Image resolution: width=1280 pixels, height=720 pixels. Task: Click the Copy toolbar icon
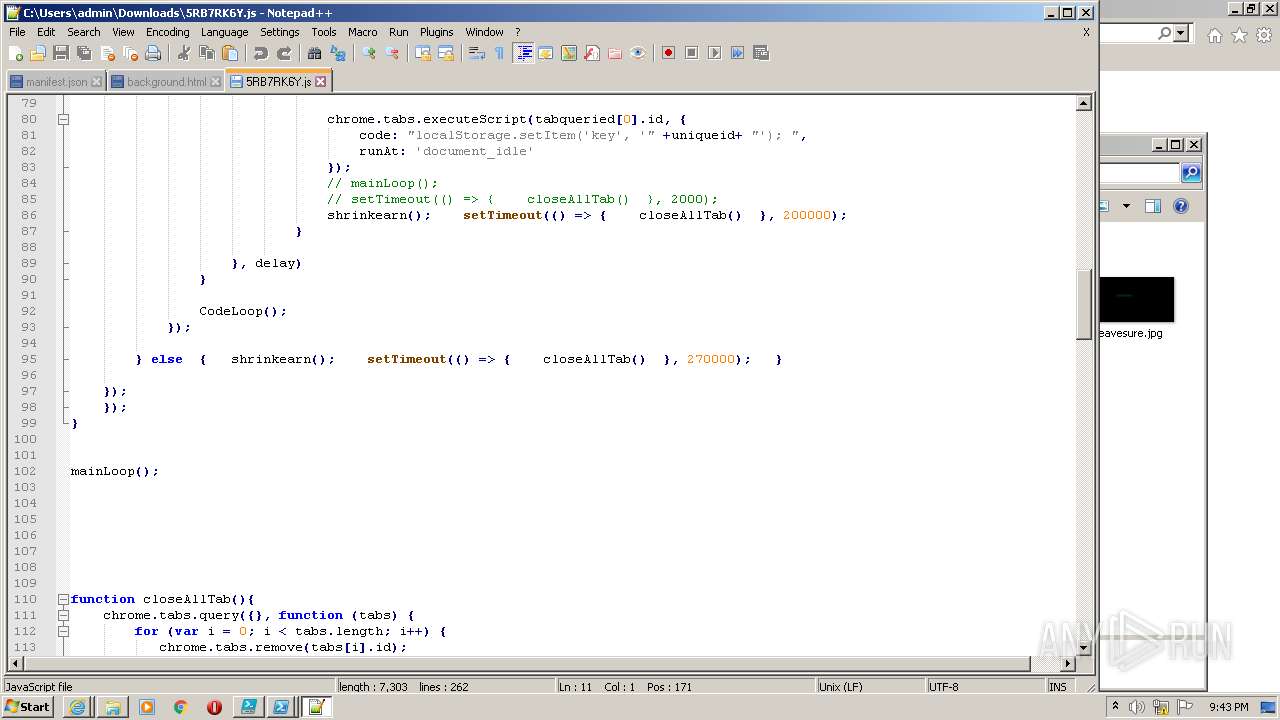[x=207, y=53]
